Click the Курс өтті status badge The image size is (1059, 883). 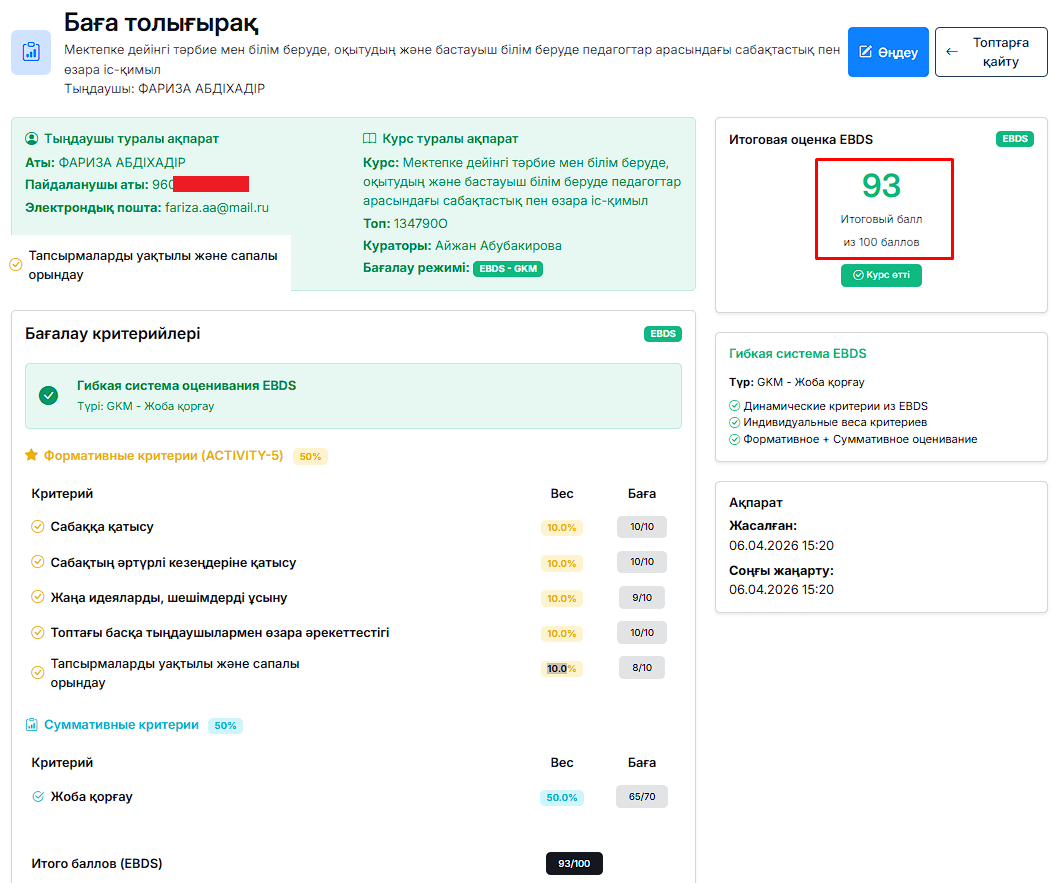pyautogui.click(x=881, y=275)
